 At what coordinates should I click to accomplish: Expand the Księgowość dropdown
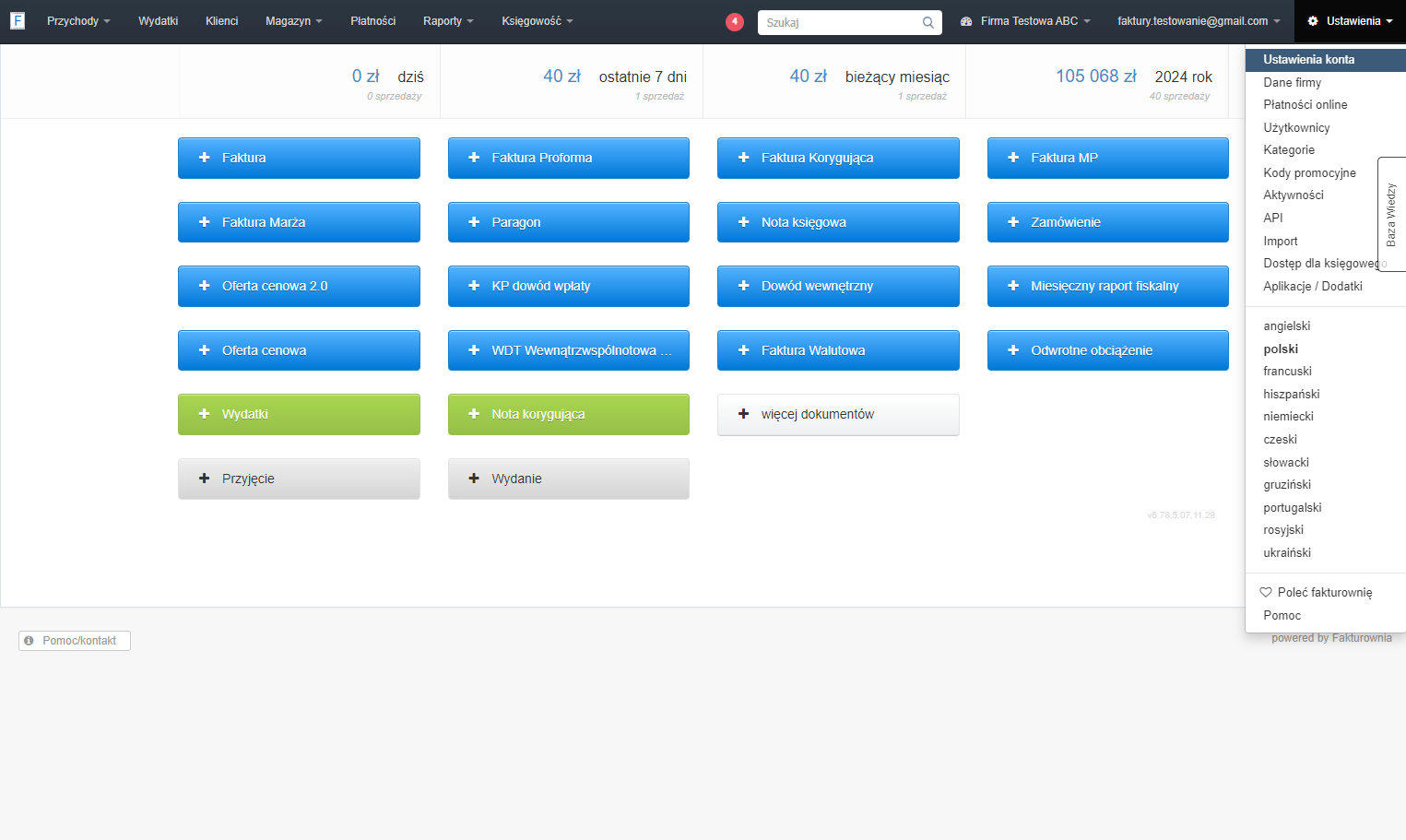pos(538,21)
